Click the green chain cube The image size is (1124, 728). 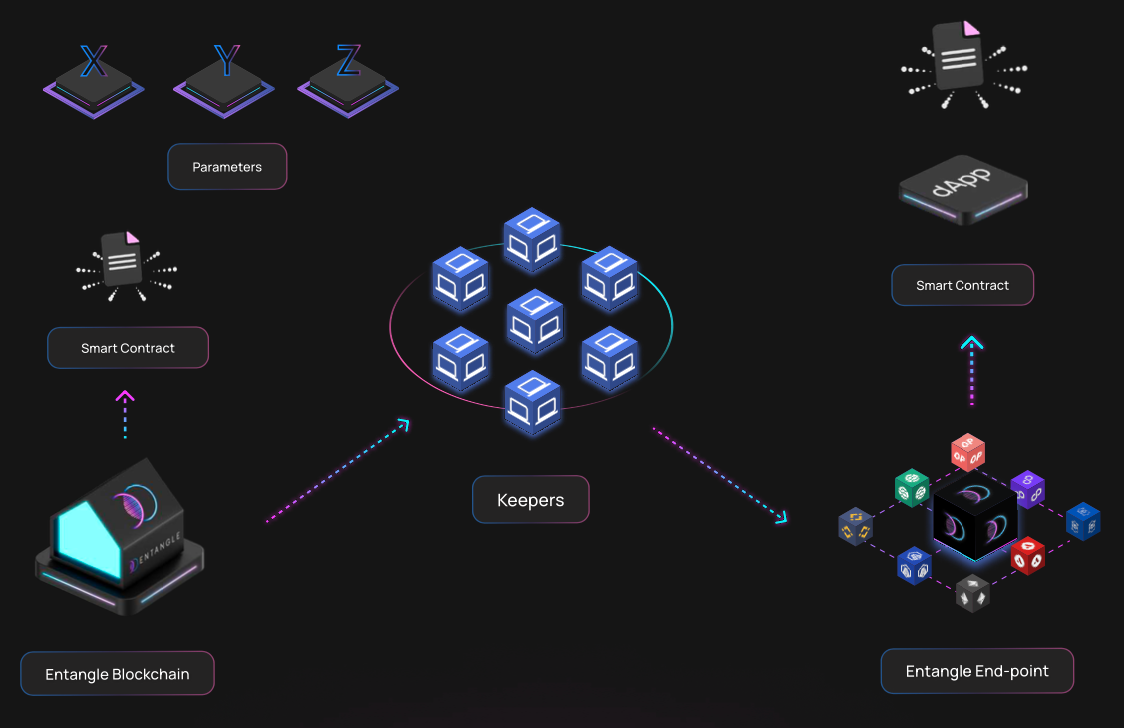[x=912, y=487]
